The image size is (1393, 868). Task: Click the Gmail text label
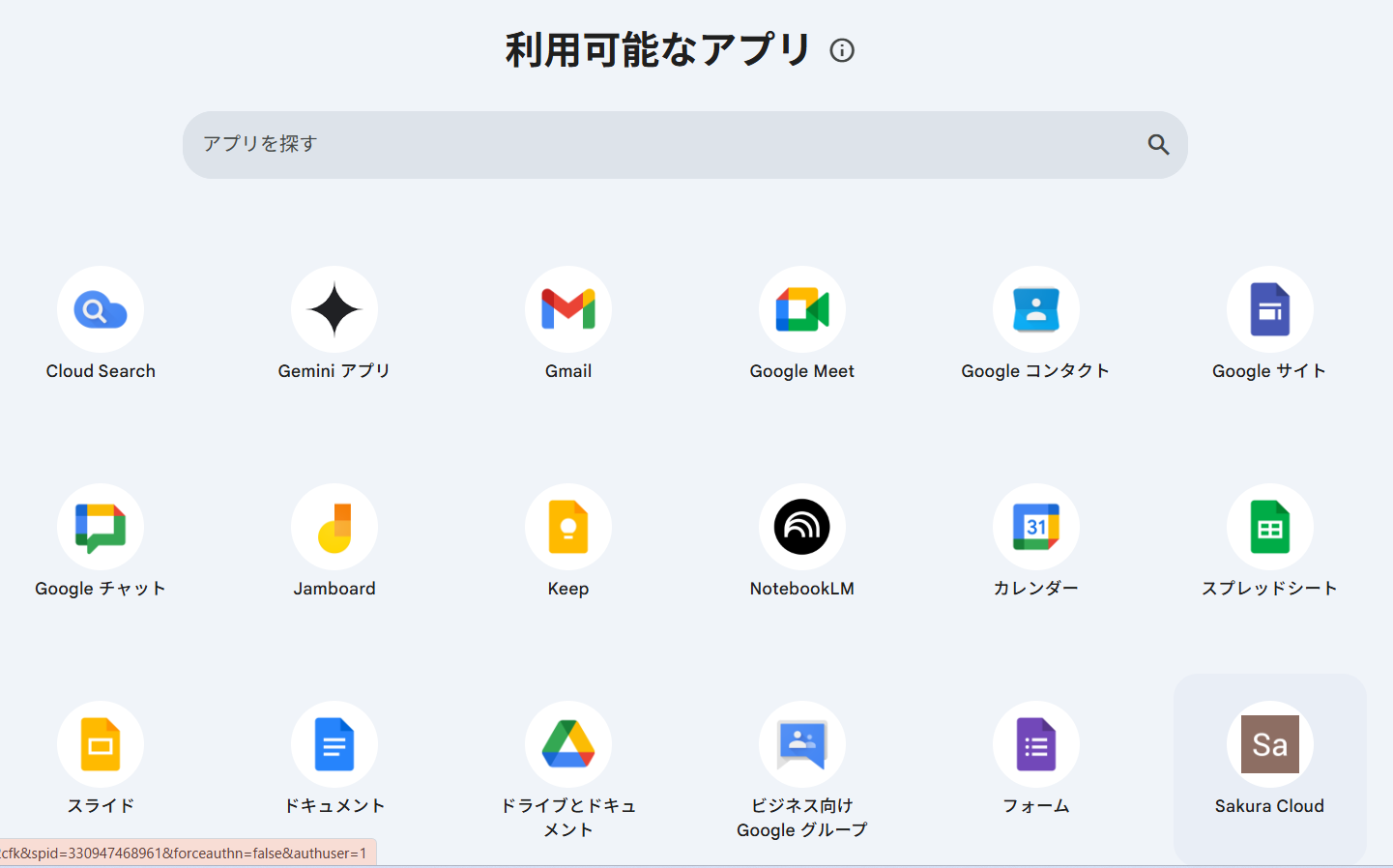[x=568, y=371]
